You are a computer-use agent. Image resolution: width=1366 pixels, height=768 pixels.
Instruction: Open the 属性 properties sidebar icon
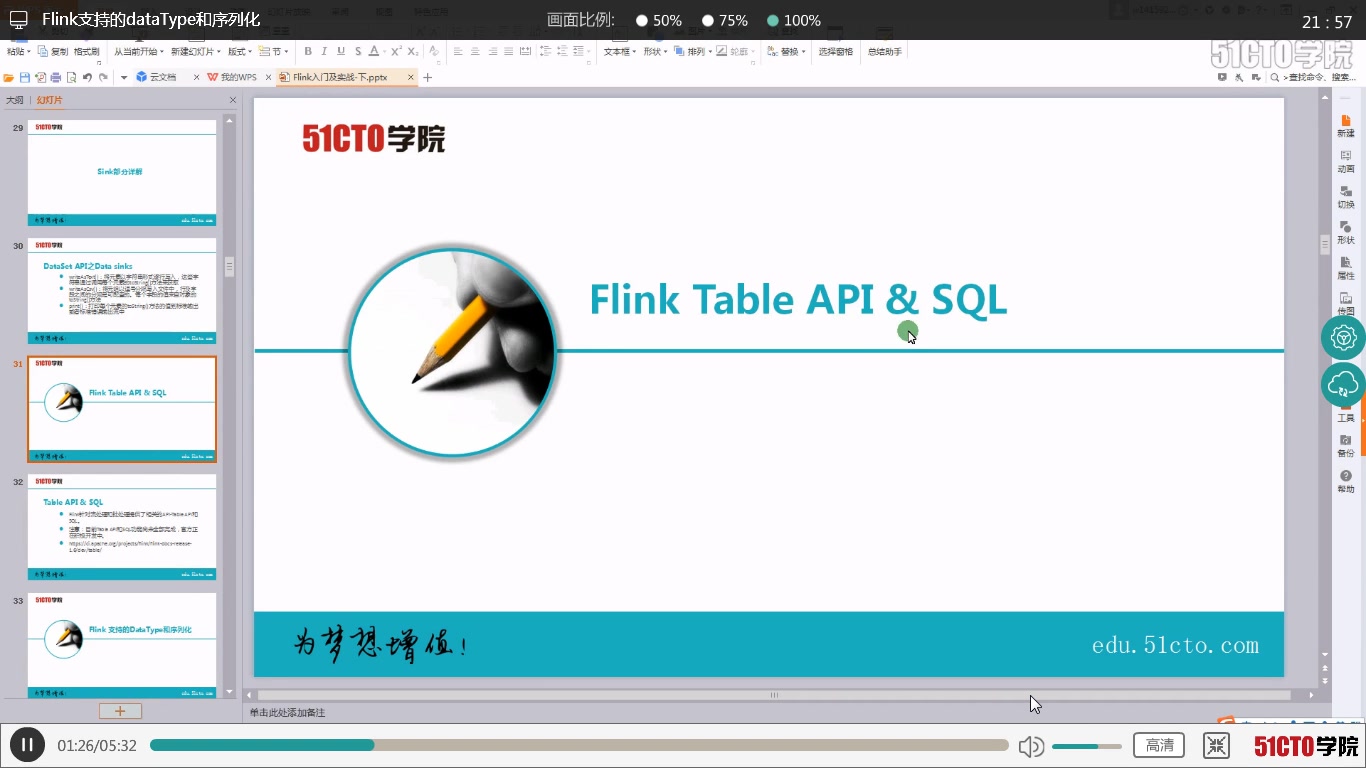coord(1346,268)
